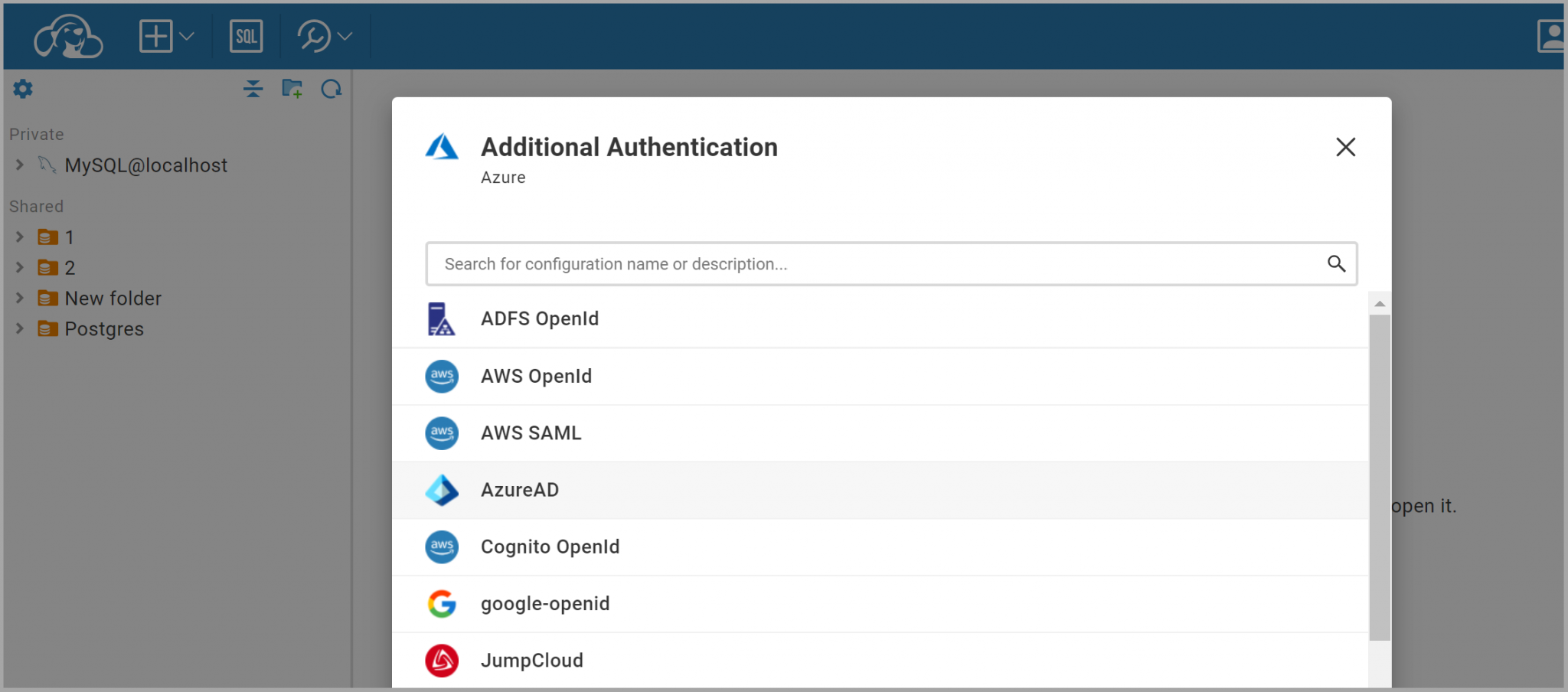
Task: Expand the MySQL@localhost connection
Action: pos(18,165)
